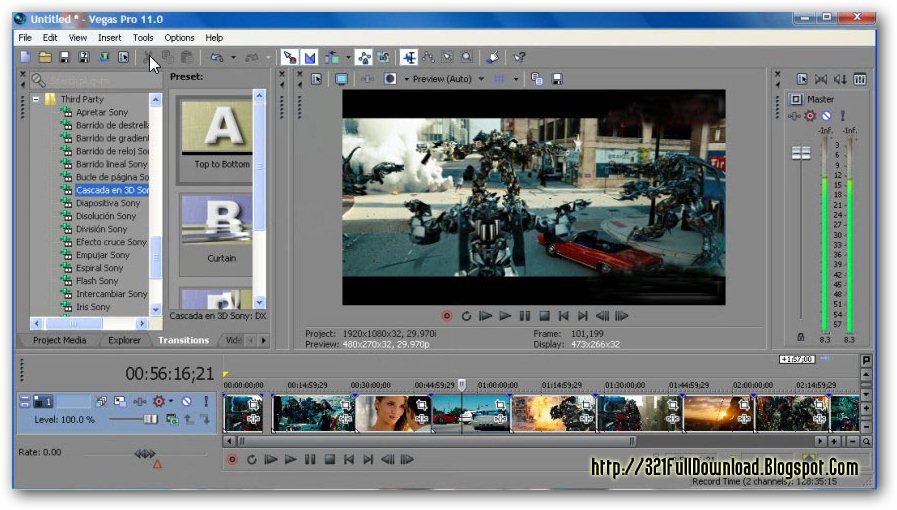Click Record in the video preview controls
Viewport: 897px width, 510px height.
tap(447, 316)
